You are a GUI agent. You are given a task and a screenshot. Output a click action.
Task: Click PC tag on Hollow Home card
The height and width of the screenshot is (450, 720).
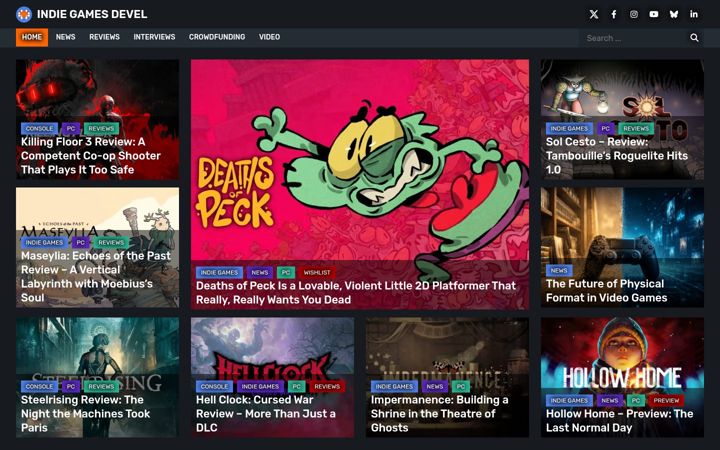point(636,400)
